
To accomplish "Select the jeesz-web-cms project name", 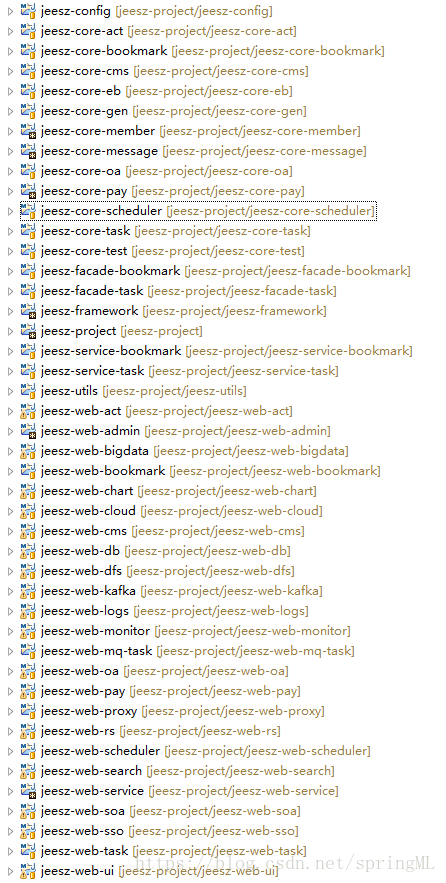I will click(x=84, y=530).
